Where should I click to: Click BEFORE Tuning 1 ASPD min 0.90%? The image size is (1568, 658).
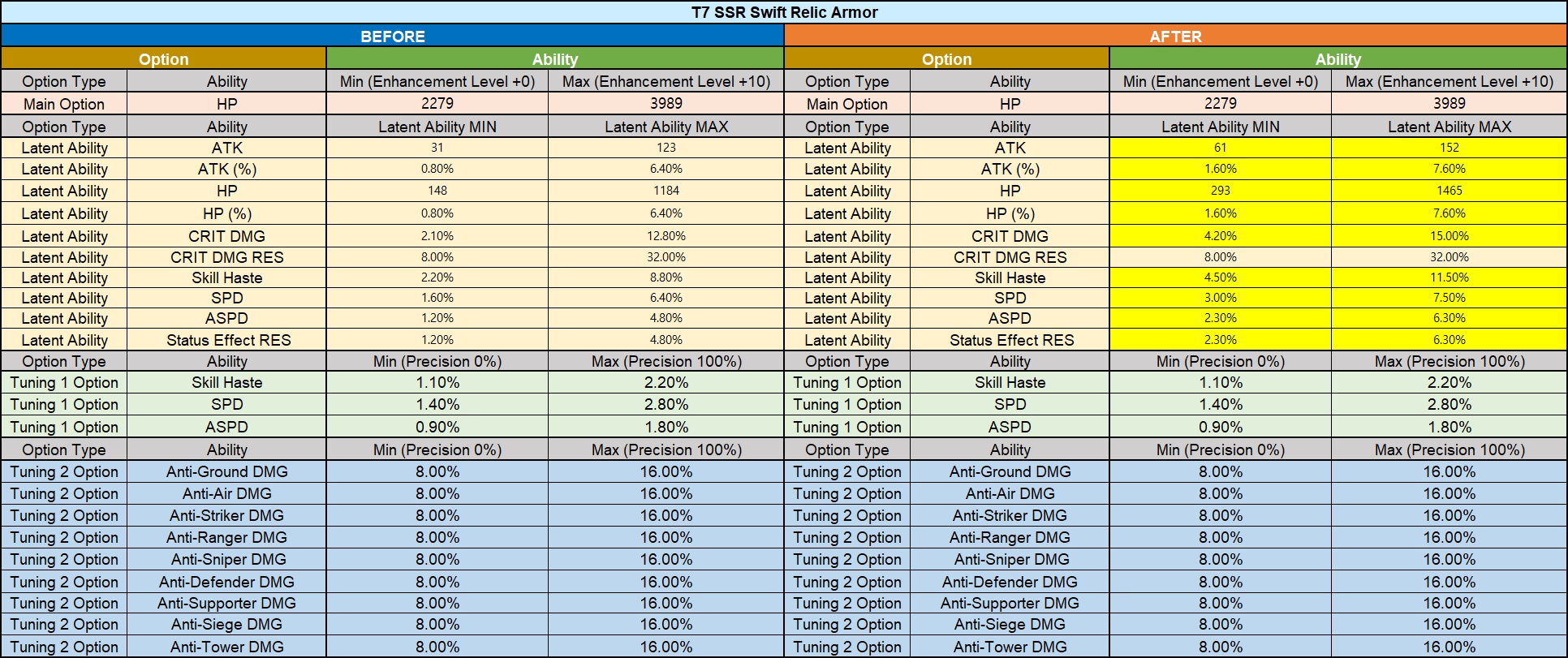pos(437,427)
